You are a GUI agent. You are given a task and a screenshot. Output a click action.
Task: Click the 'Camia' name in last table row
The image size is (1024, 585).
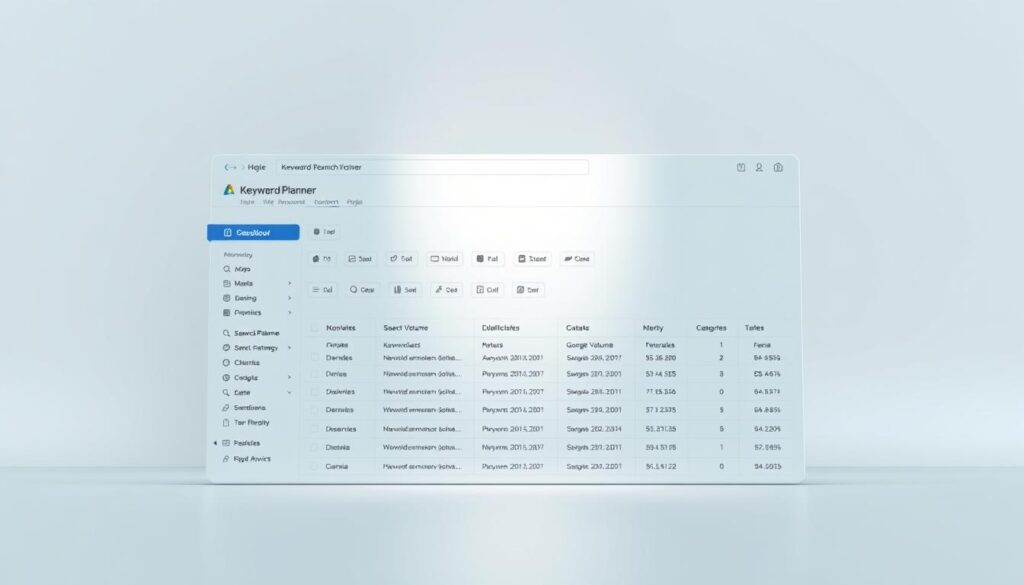coord(336,466)
